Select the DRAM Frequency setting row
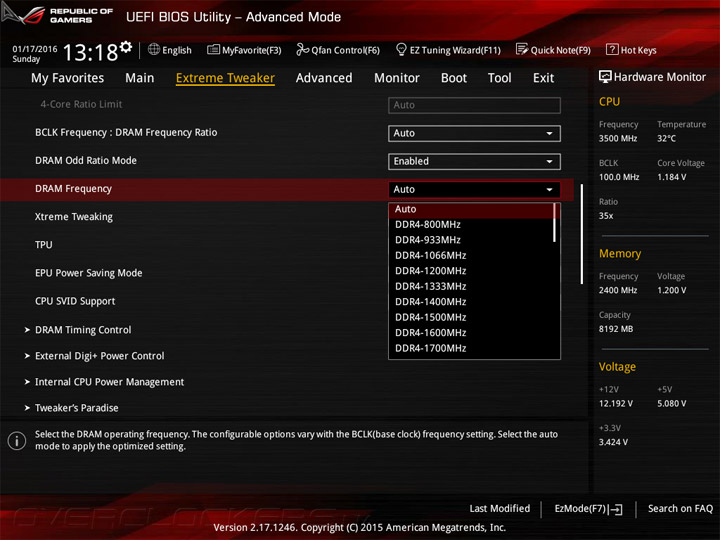720x540 pixels. (287, 189)
